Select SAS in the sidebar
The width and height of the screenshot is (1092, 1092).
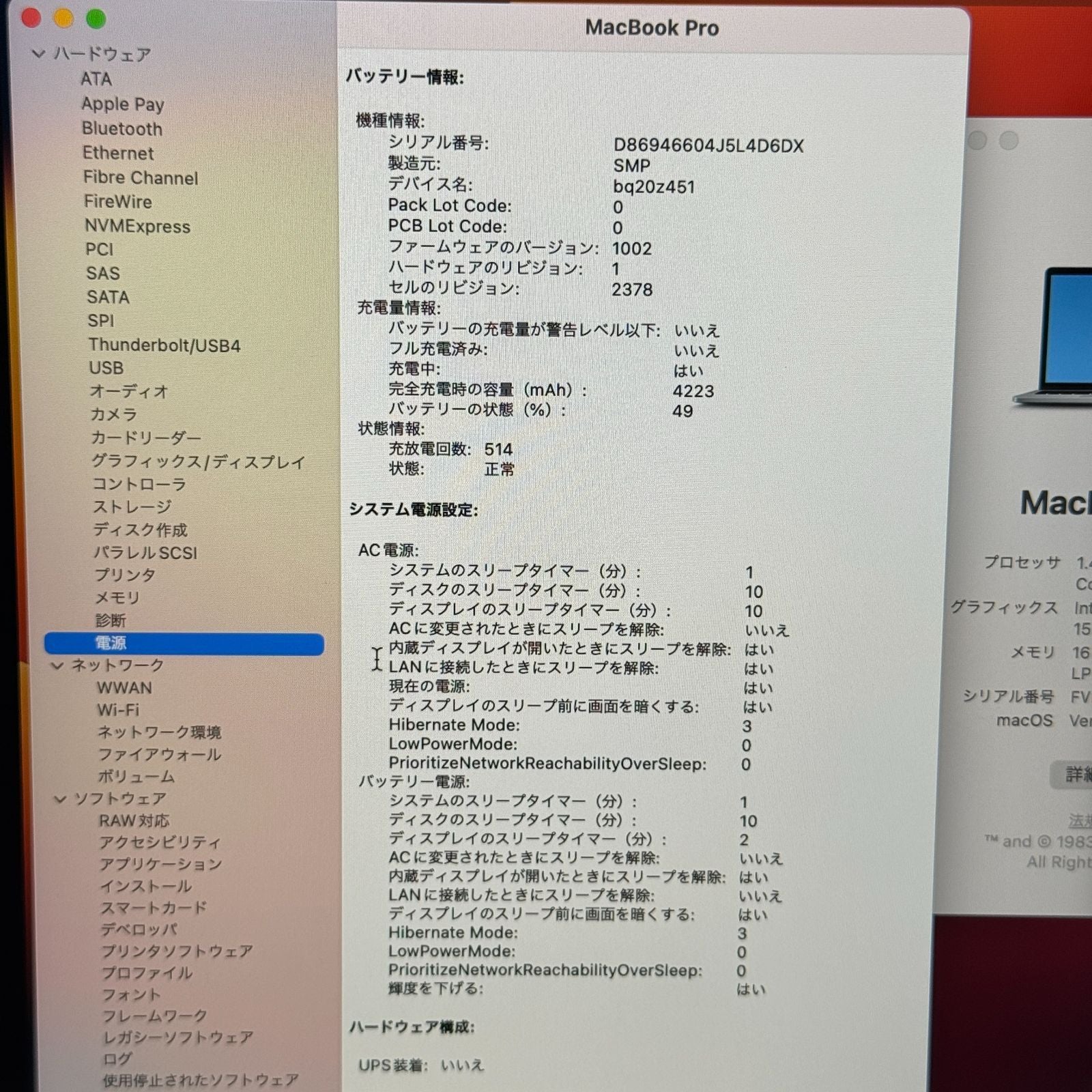pyautogui.click(x=103, y=274)
